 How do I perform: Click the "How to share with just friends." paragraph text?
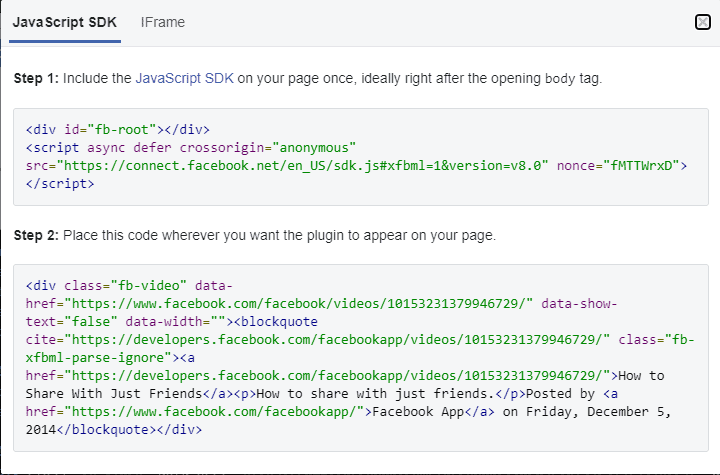(371, 394)
